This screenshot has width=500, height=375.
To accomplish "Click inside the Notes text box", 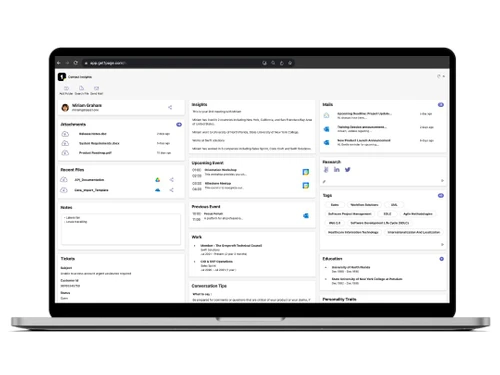I will 121,229.
